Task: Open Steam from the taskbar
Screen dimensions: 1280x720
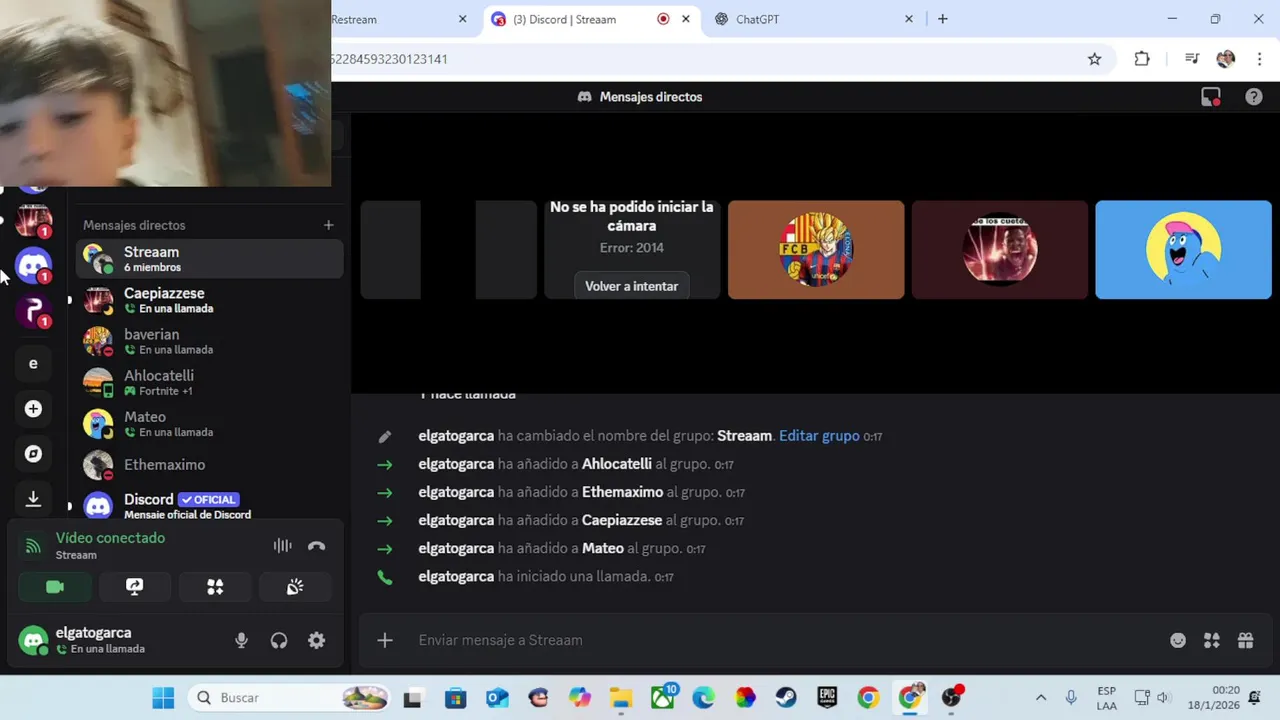Action: pyautogui.click(x=786, y=698)
